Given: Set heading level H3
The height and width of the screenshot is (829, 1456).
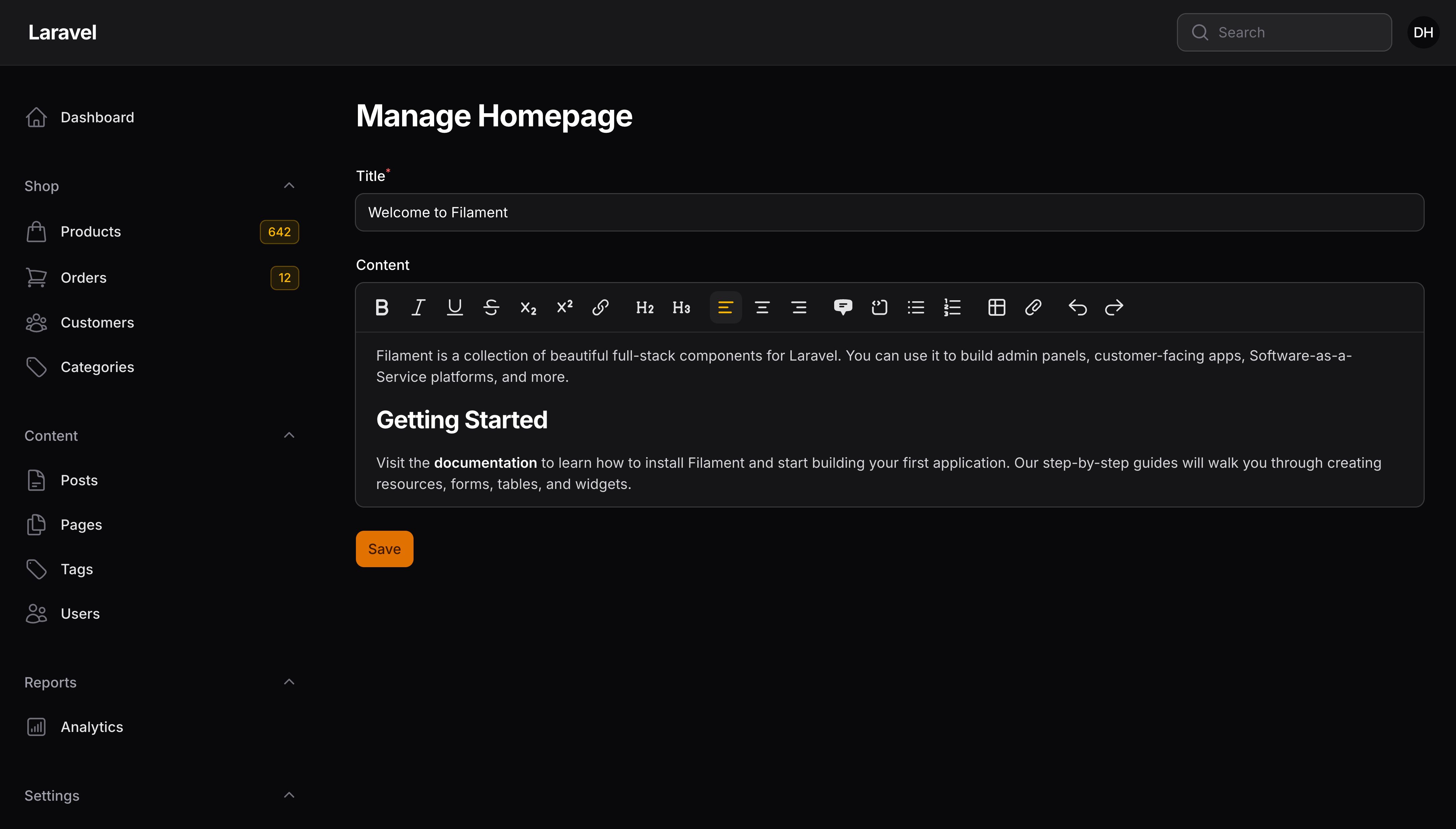Looking at the screenshot, I should (681, 307).
